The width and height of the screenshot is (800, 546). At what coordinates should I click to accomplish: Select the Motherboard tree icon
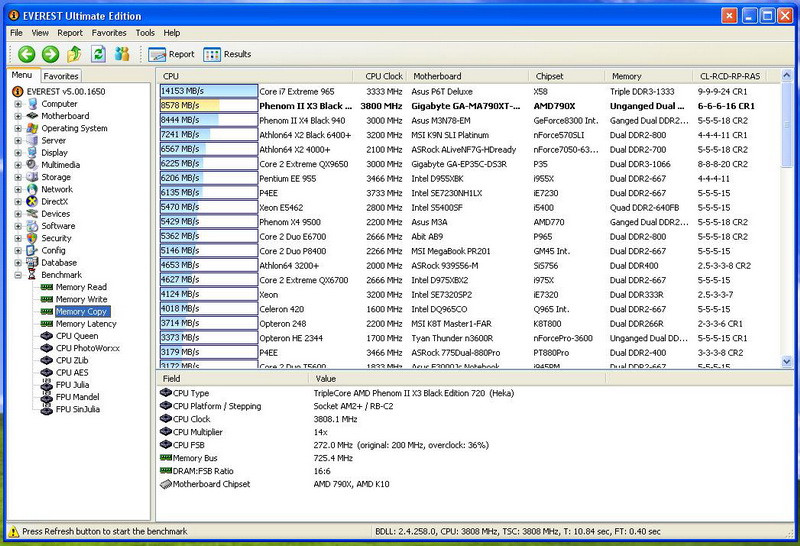[x=32, y=116]
